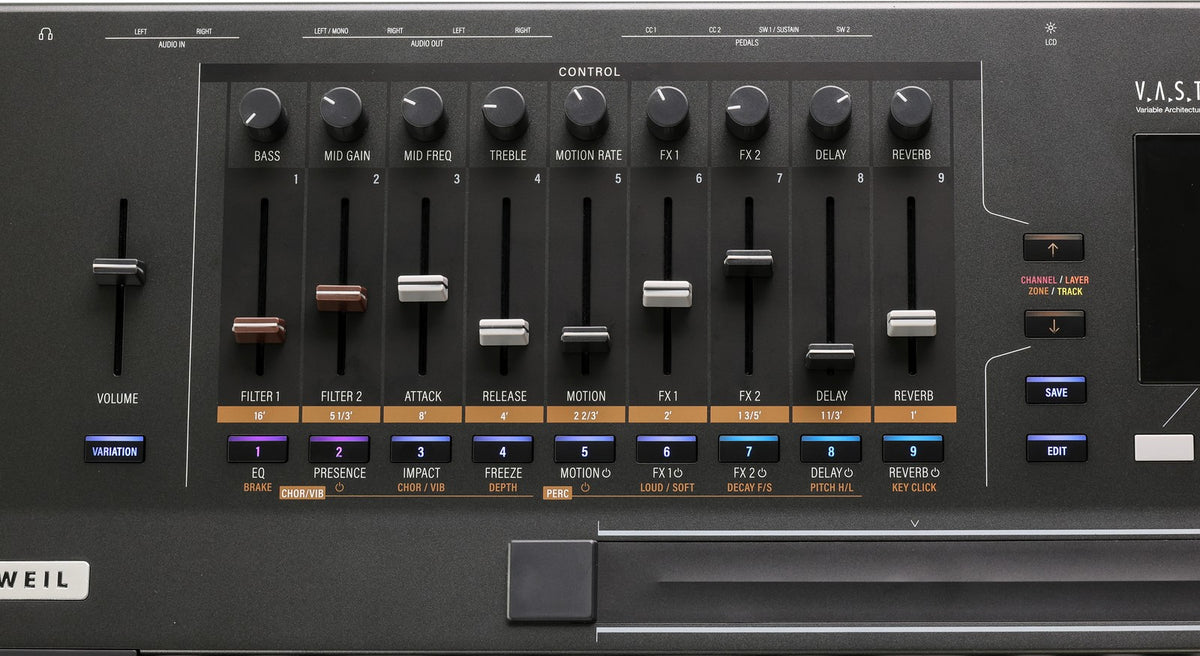Click the TREBLE knob
Viewport: 1200px width, 656px height.
(505, 112)
